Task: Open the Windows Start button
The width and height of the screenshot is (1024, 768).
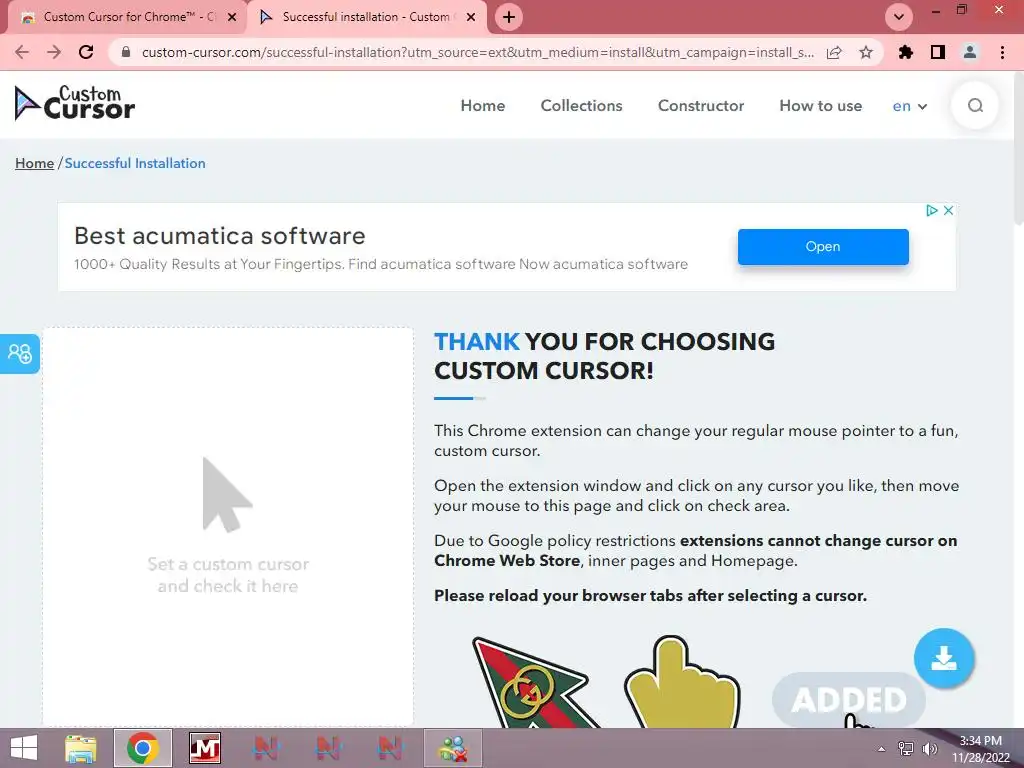Action: (24, 748)
